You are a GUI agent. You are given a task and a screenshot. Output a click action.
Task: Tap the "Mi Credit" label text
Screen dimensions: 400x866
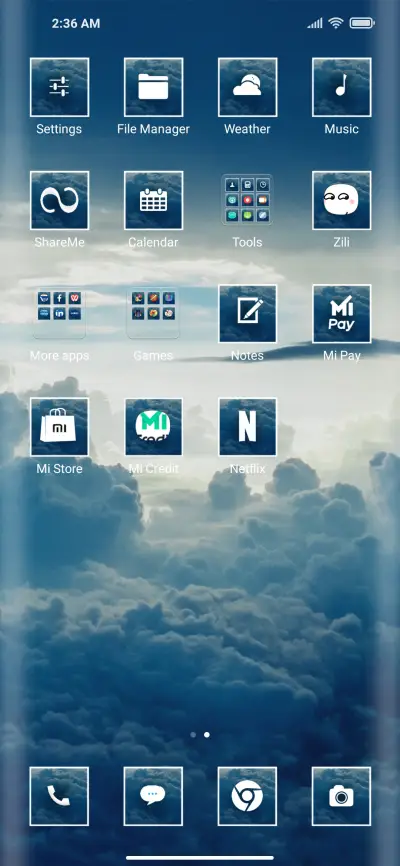click(x=153, y=469)
